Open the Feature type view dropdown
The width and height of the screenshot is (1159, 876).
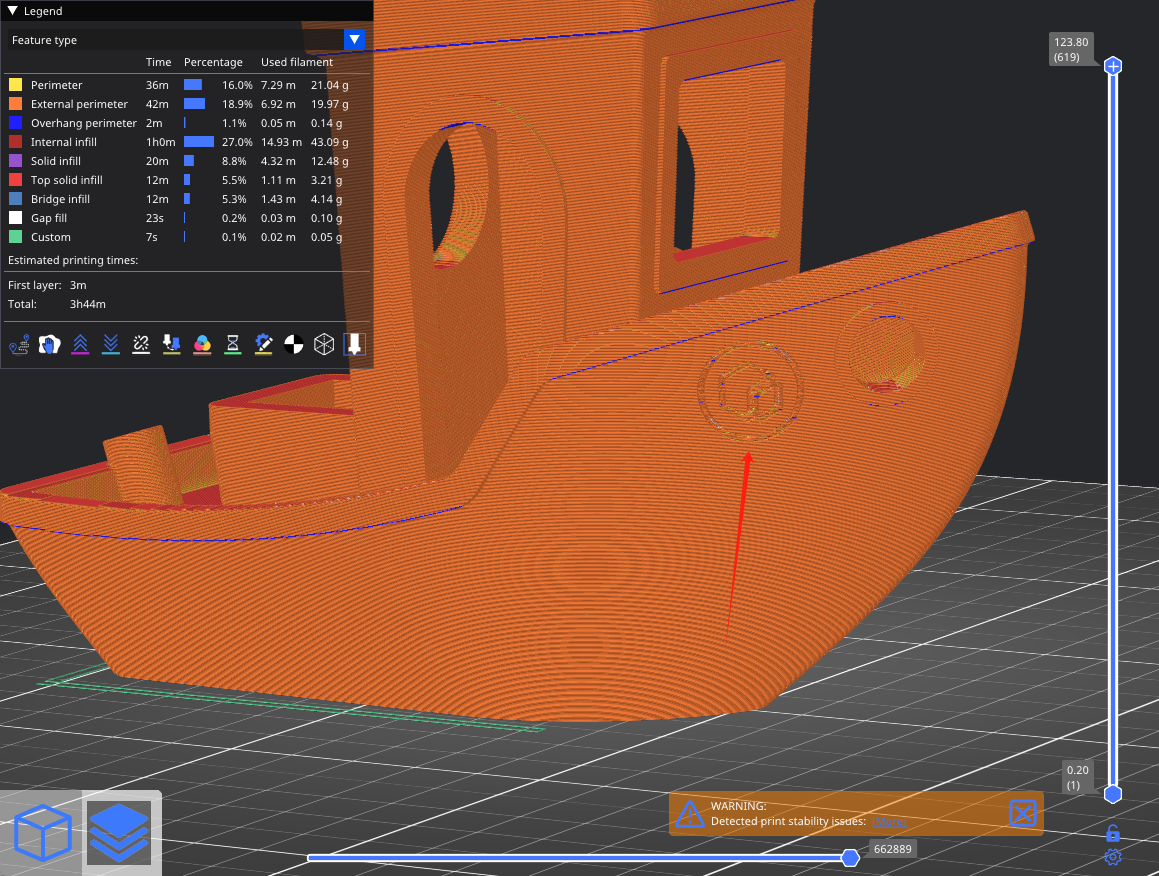click(354, 39)
